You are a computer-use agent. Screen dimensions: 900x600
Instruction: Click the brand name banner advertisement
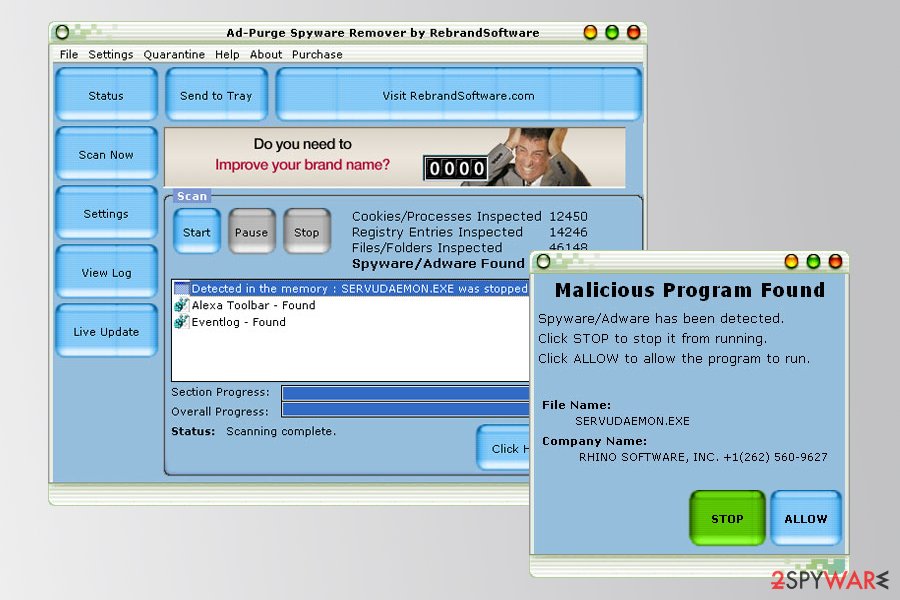coord(395,157)
